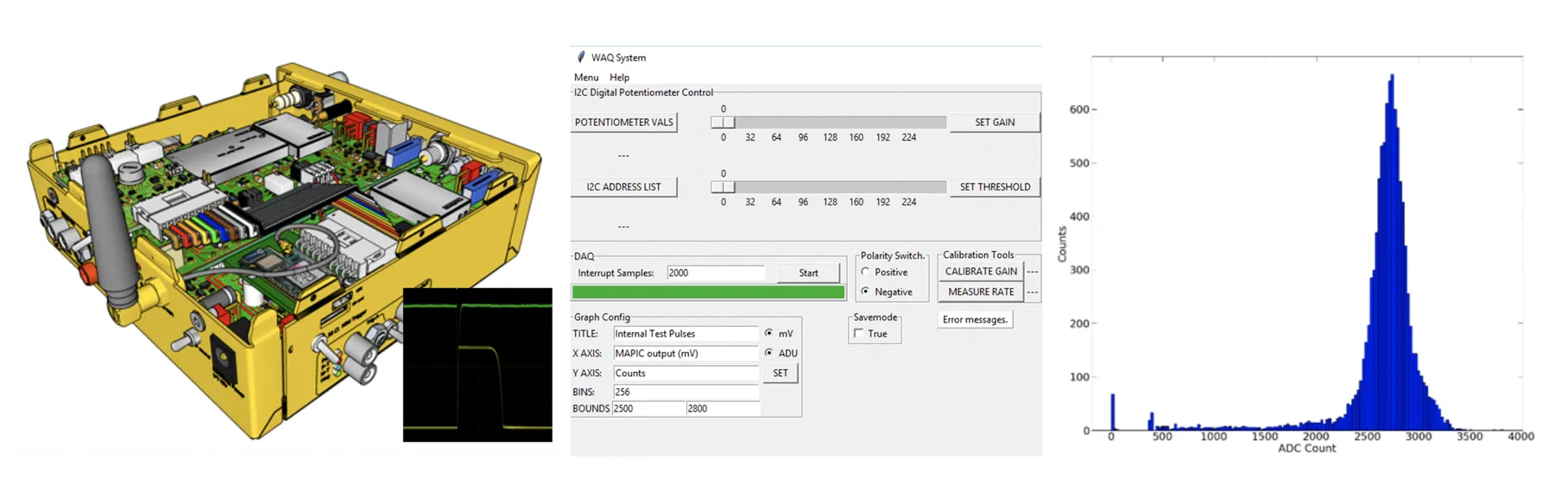The width and height of the screenshot is (1568, 478).
Task: Start the DAQ acquisition
Action: [x=808, y=273]
